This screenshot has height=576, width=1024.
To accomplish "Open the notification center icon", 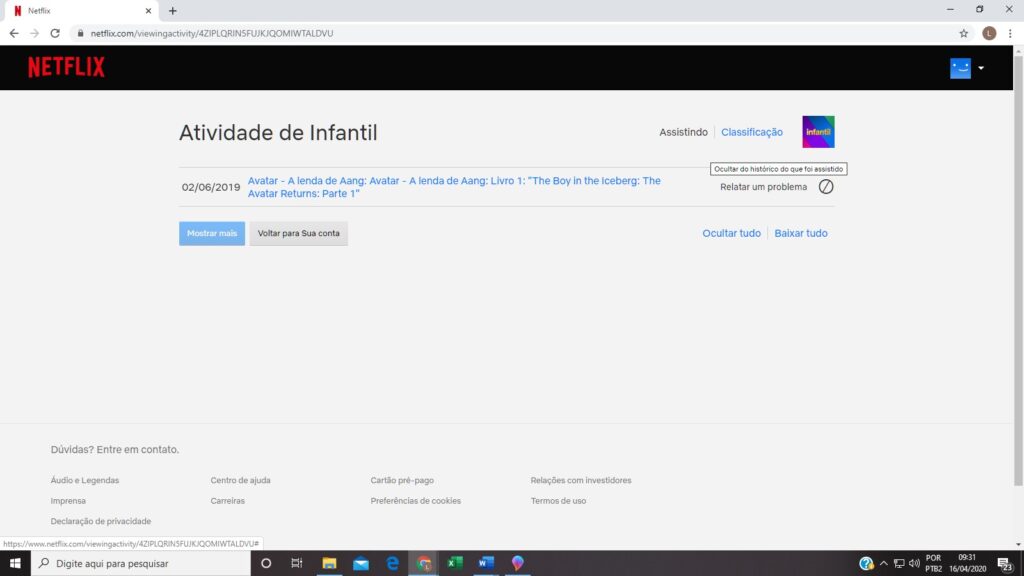I will pyautogui.click(x=1006, y=564).
